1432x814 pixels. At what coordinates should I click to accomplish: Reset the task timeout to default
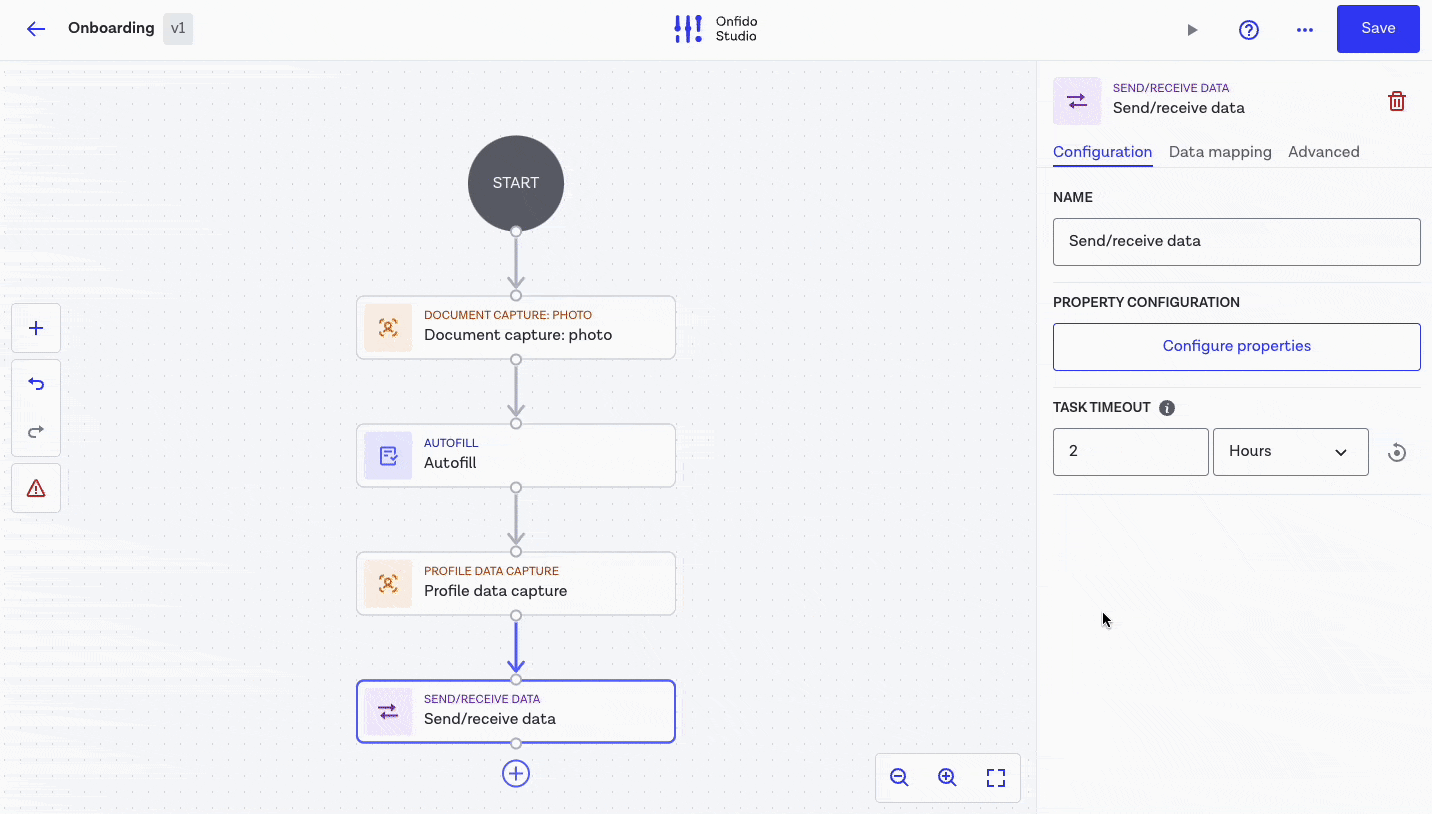(1397, 453)
